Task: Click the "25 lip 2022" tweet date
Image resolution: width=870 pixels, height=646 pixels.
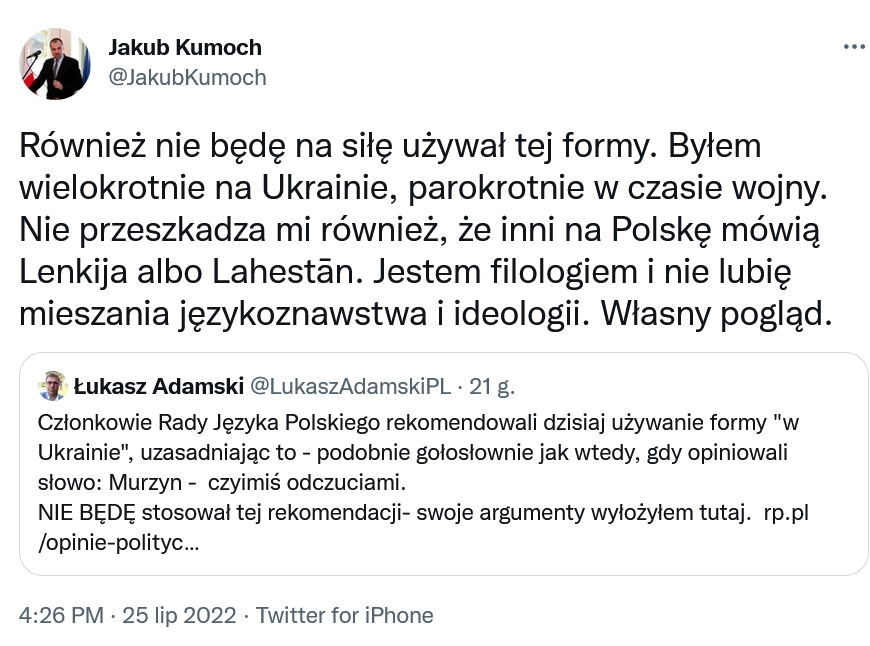Action: click(x=177, y=615)
